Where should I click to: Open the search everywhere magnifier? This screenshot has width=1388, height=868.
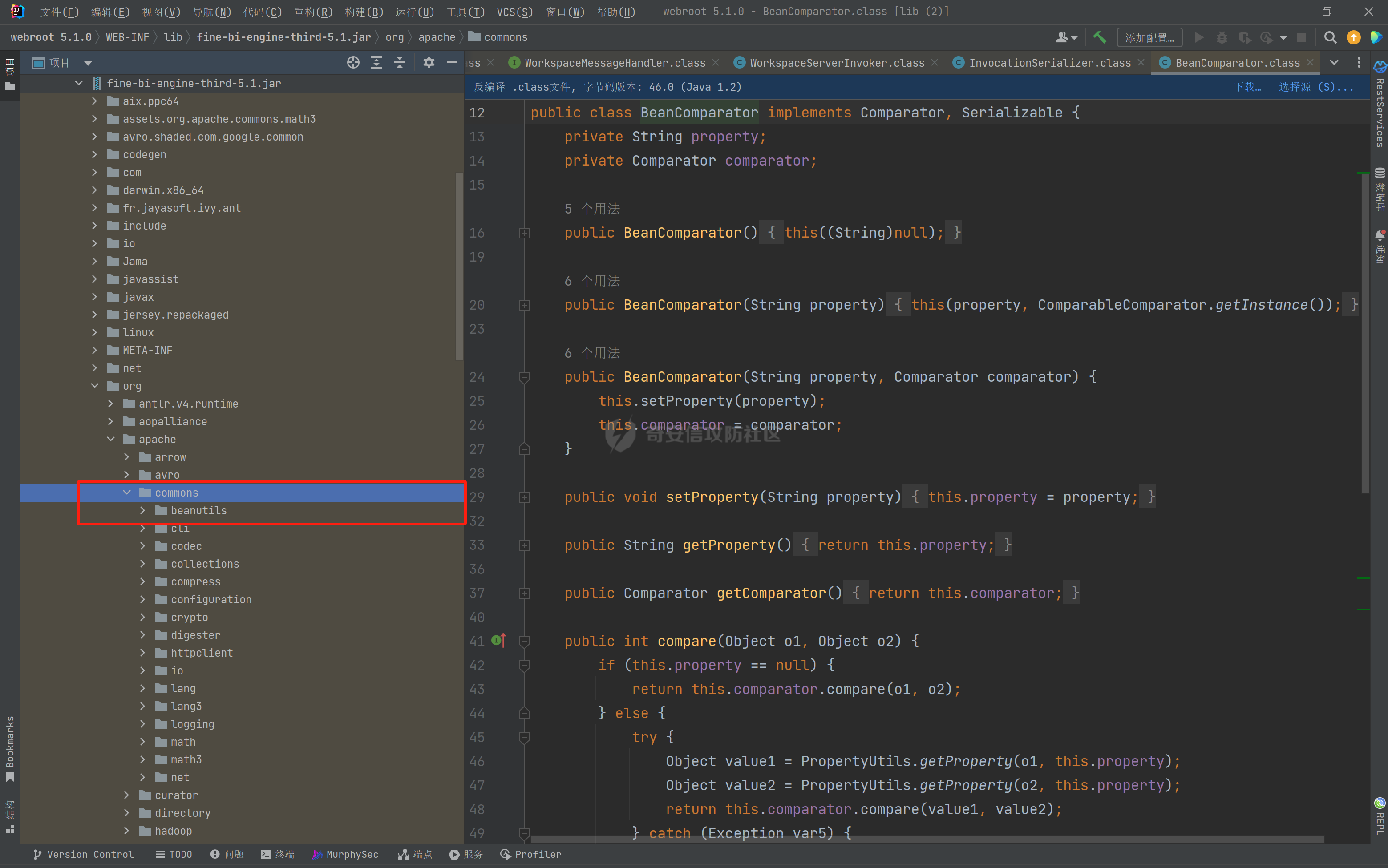(x=1329, y=37)
